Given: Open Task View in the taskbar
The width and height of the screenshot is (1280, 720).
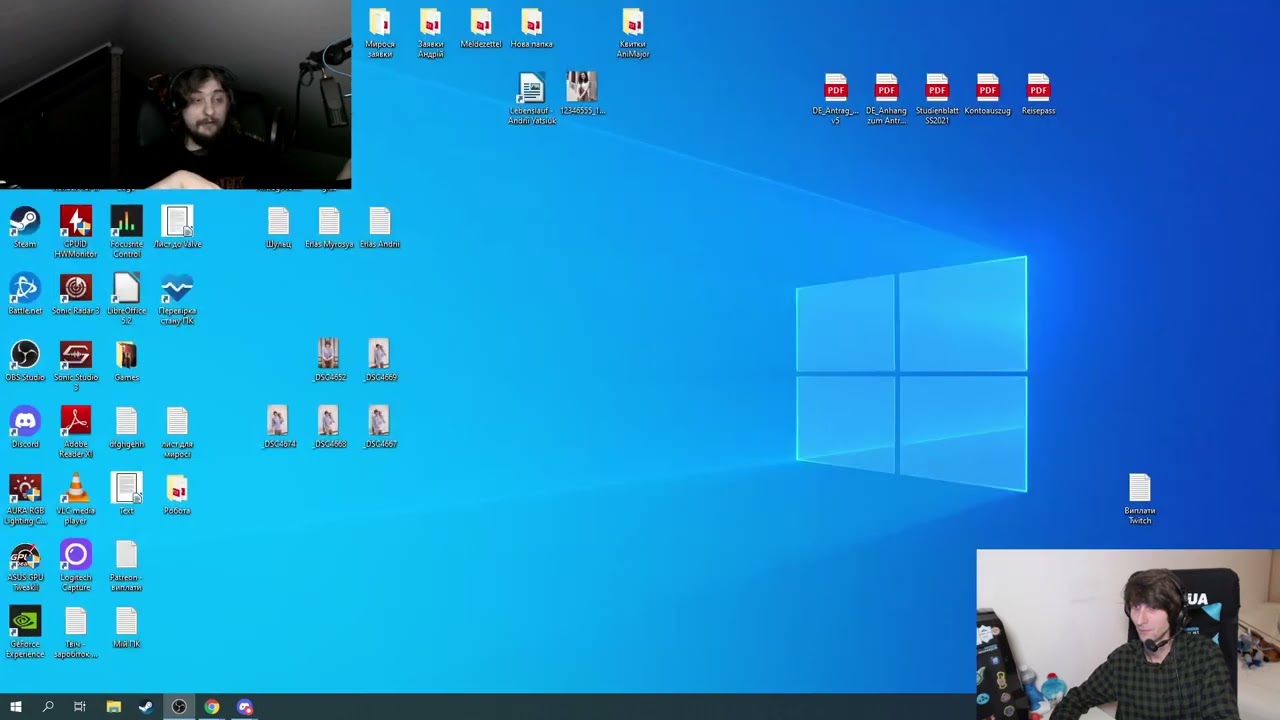Looking at the screenshot, I should pos(80,707).
